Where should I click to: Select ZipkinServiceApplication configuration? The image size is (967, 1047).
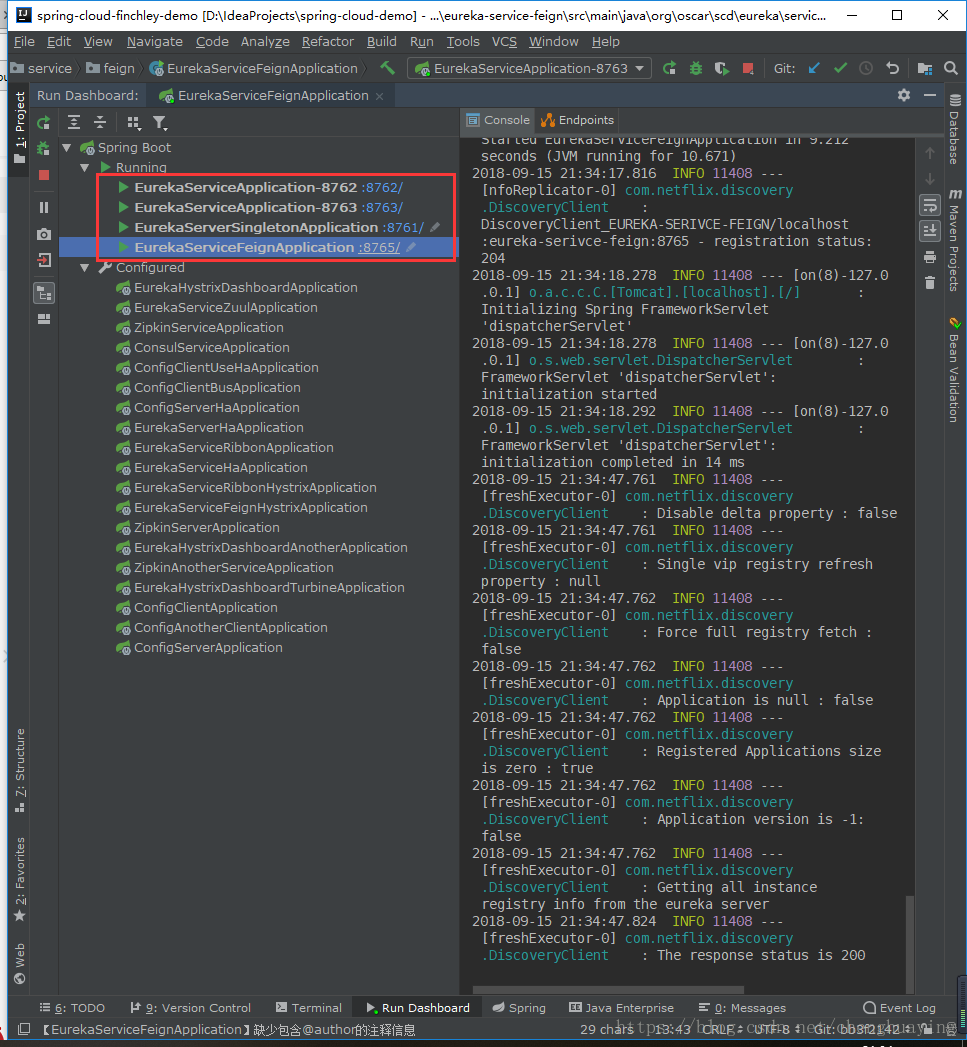pyautogui.click(x=208, y=328)
